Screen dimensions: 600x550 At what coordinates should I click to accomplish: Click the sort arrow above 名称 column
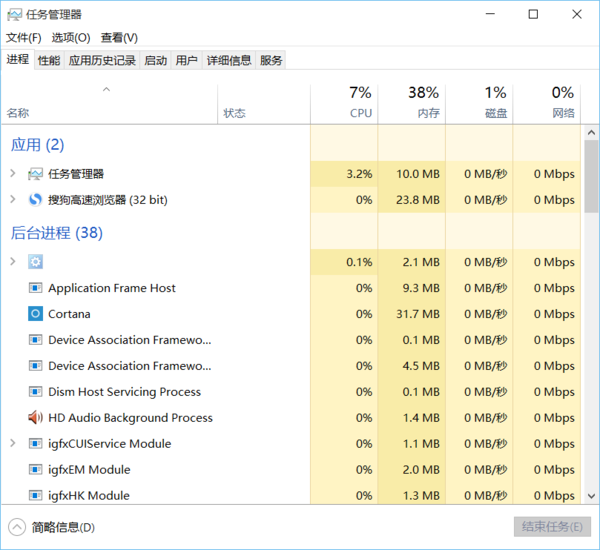(x=106, y=90)
